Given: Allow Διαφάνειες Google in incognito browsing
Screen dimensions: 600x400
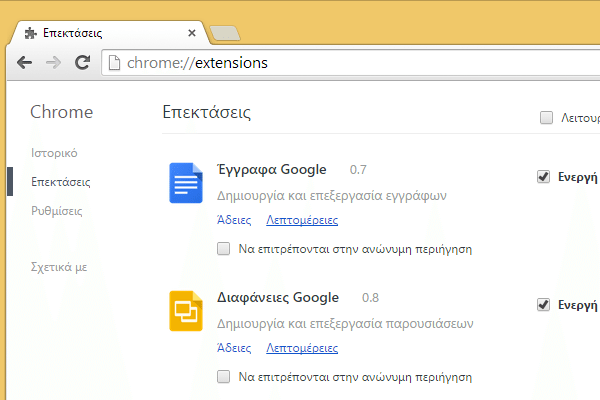Looking at the screenshot, I should click(x=223, y=377).
